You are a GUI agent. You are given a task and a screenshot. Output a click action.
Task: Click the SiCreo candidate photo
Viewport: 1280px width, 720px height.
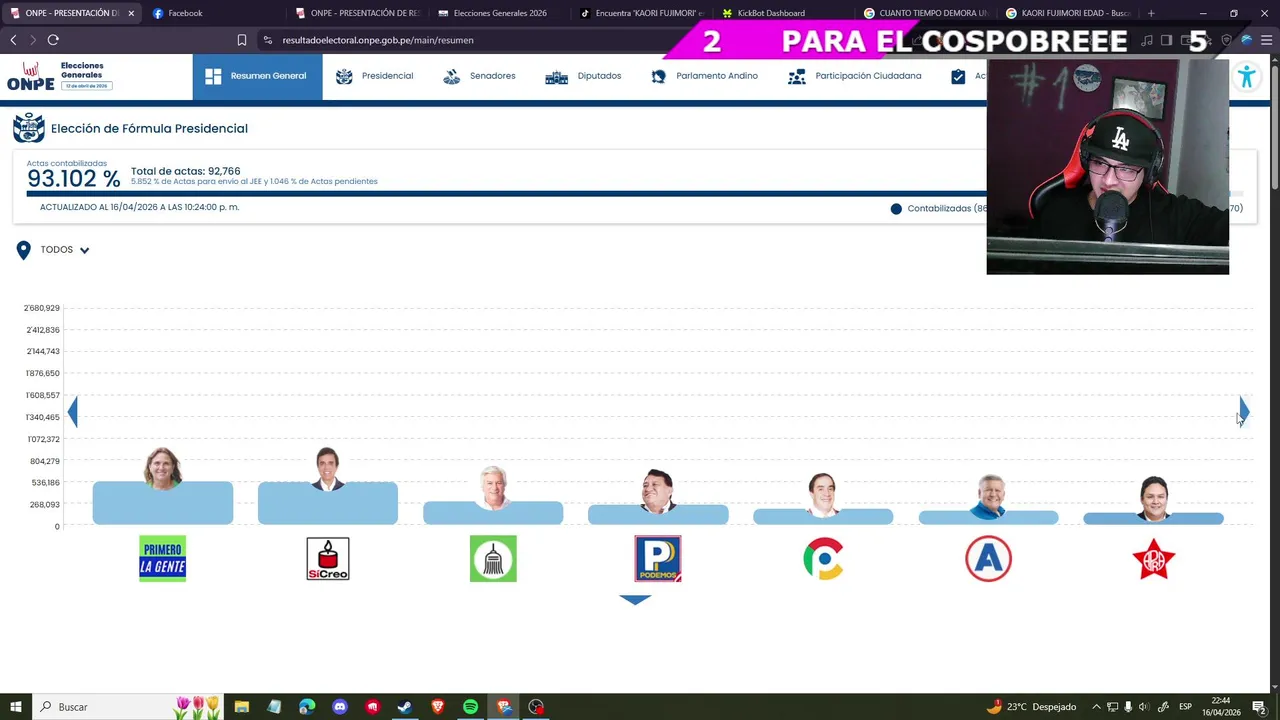point(328,469)
